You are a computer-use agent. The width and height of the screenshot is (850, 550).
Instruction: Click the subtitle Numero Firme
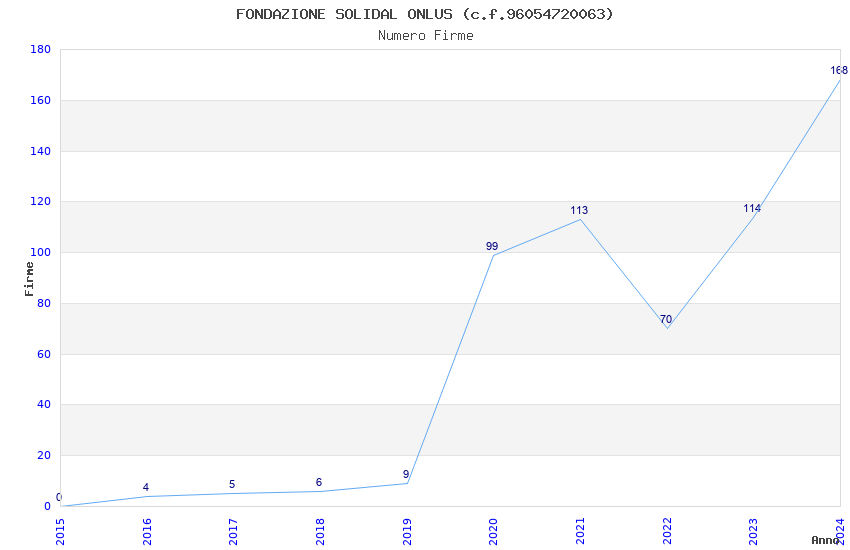[x=426, y=36]
